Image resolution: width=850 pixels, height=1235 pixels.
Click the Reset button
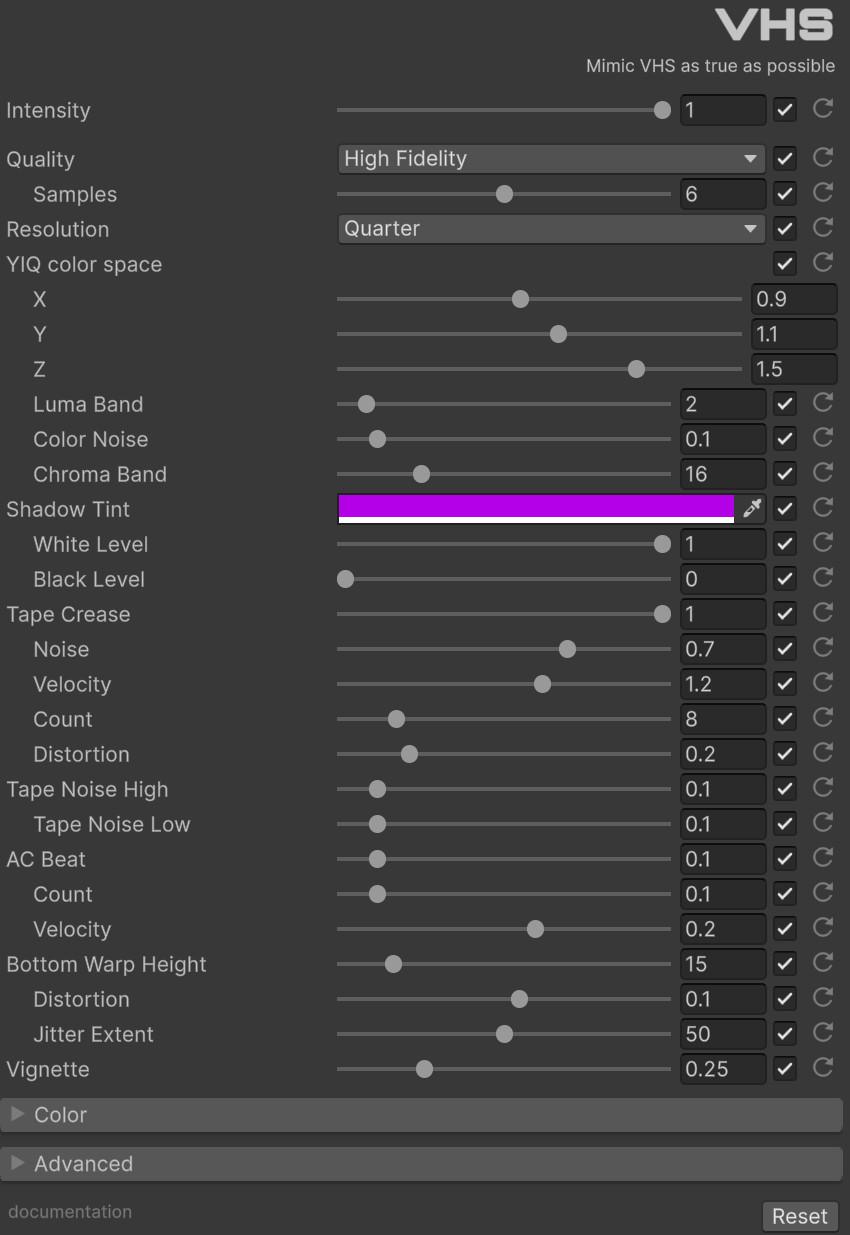pos(800,1216)
